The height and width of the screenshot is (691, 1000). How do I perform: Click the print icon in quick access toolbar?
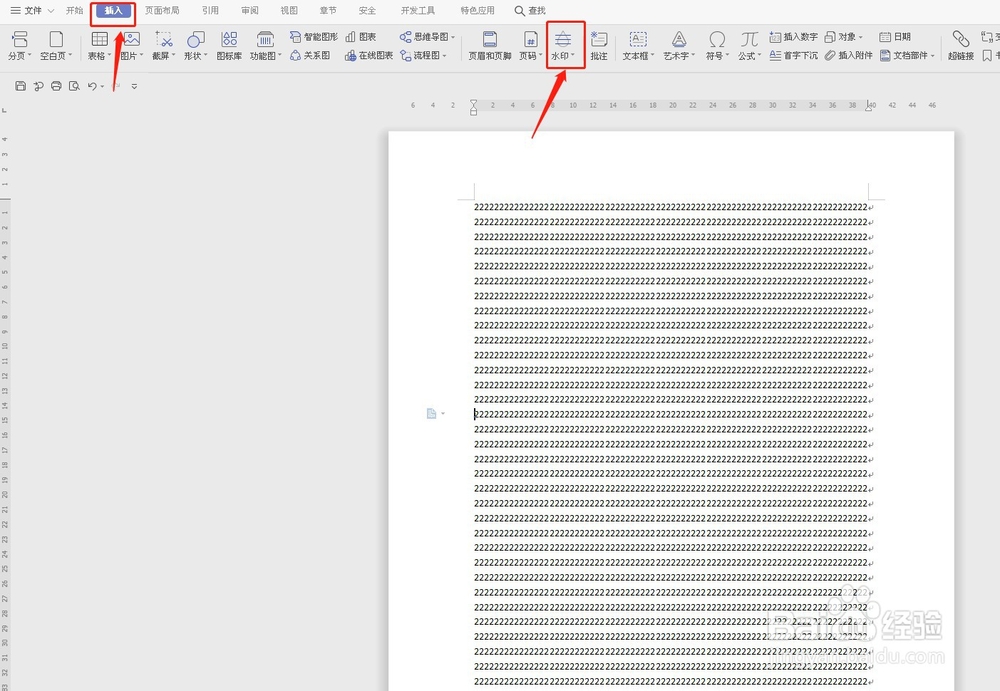[x=56, y=86]
